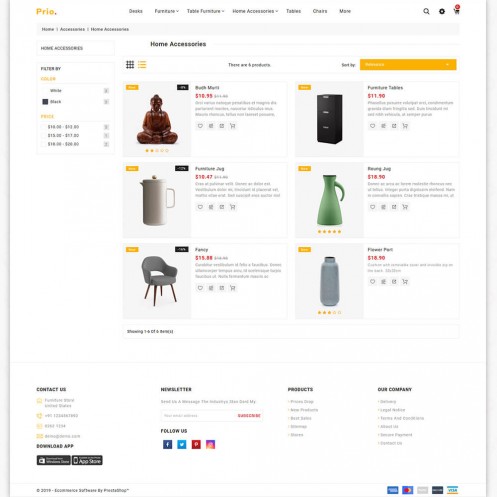Open the search magnifier icon
The image size is (497, 497).
(x=426, y=11)
